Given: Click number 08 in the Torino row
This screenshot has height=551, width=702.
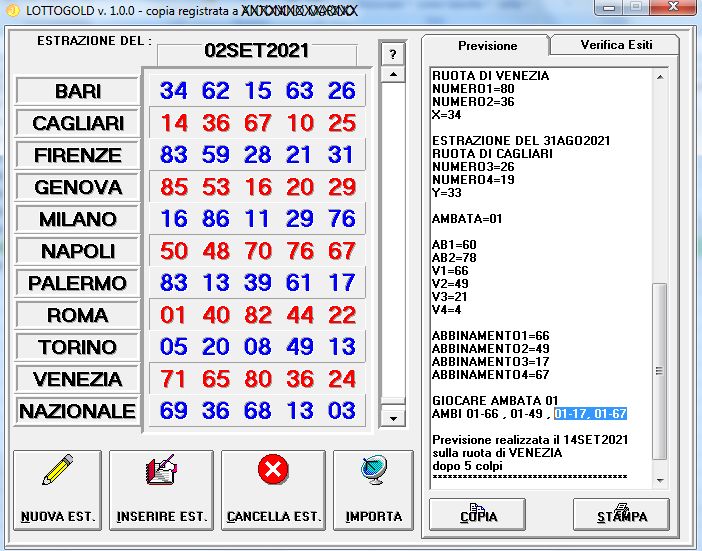Looking at the screenshot, I should (x=257, y=346).
